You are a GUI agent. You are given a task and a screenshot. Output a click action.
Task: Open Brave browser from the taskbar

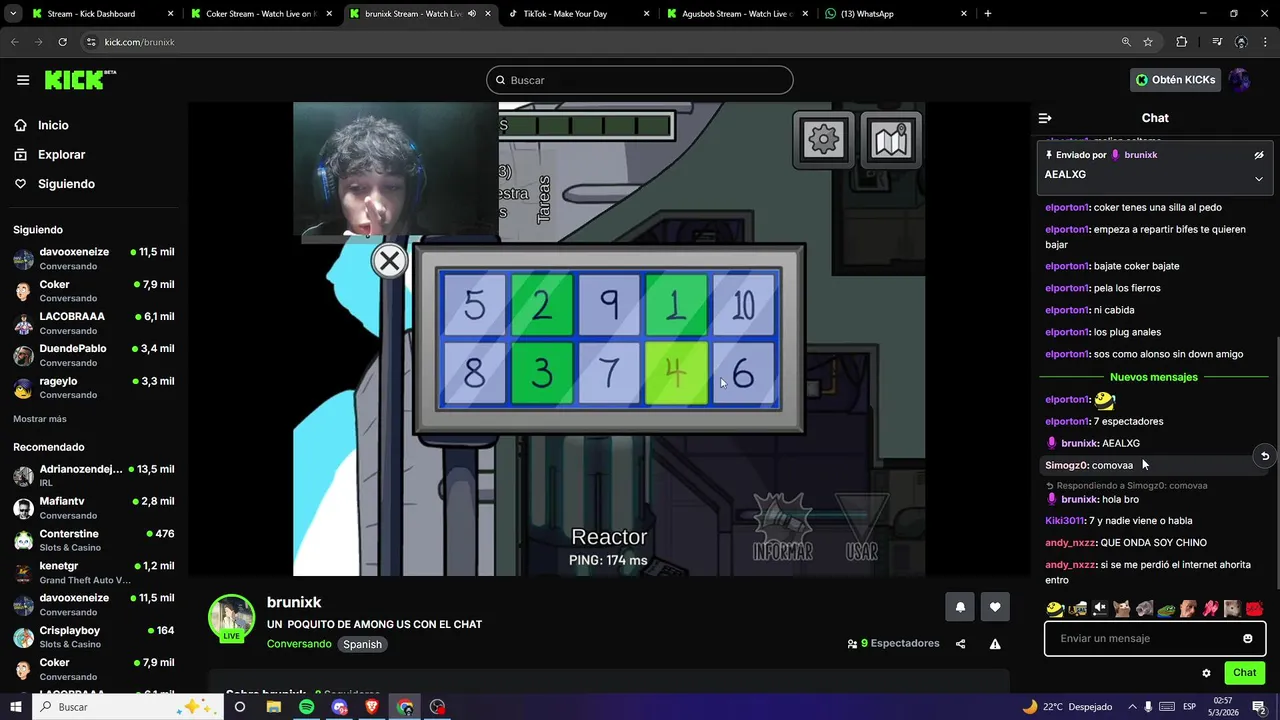pos(372,707)
